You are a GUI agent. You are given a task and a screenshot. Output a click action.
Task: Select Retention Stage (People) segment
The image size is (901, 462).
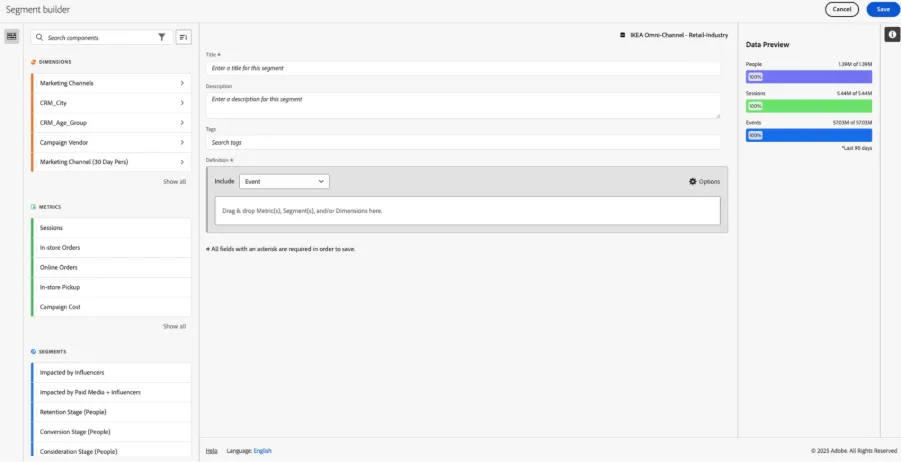[111, 412]
